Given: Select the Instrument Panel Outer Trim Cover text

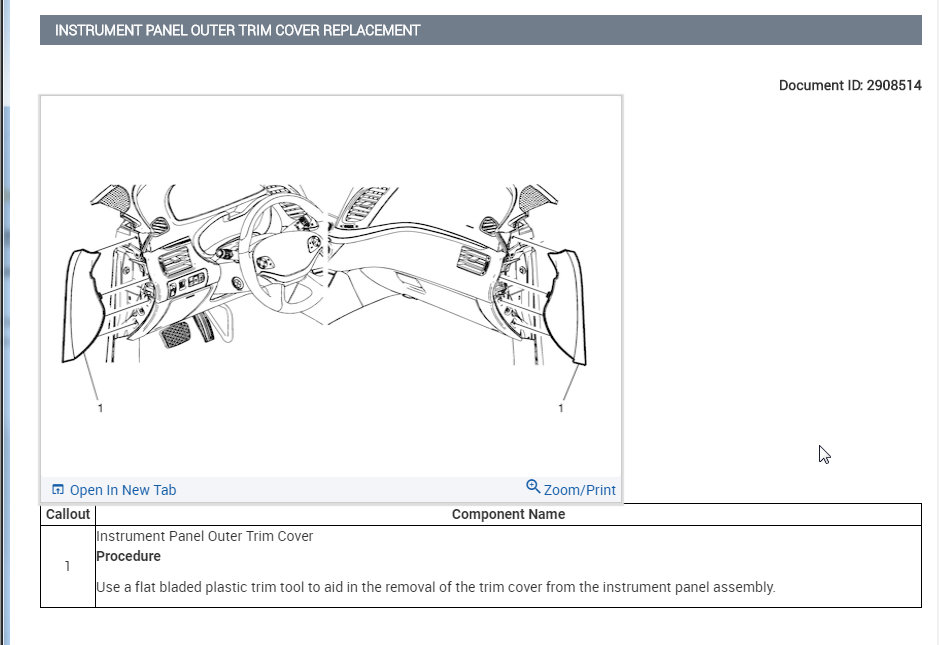Looking at the screenshot, I should (206, 536).
